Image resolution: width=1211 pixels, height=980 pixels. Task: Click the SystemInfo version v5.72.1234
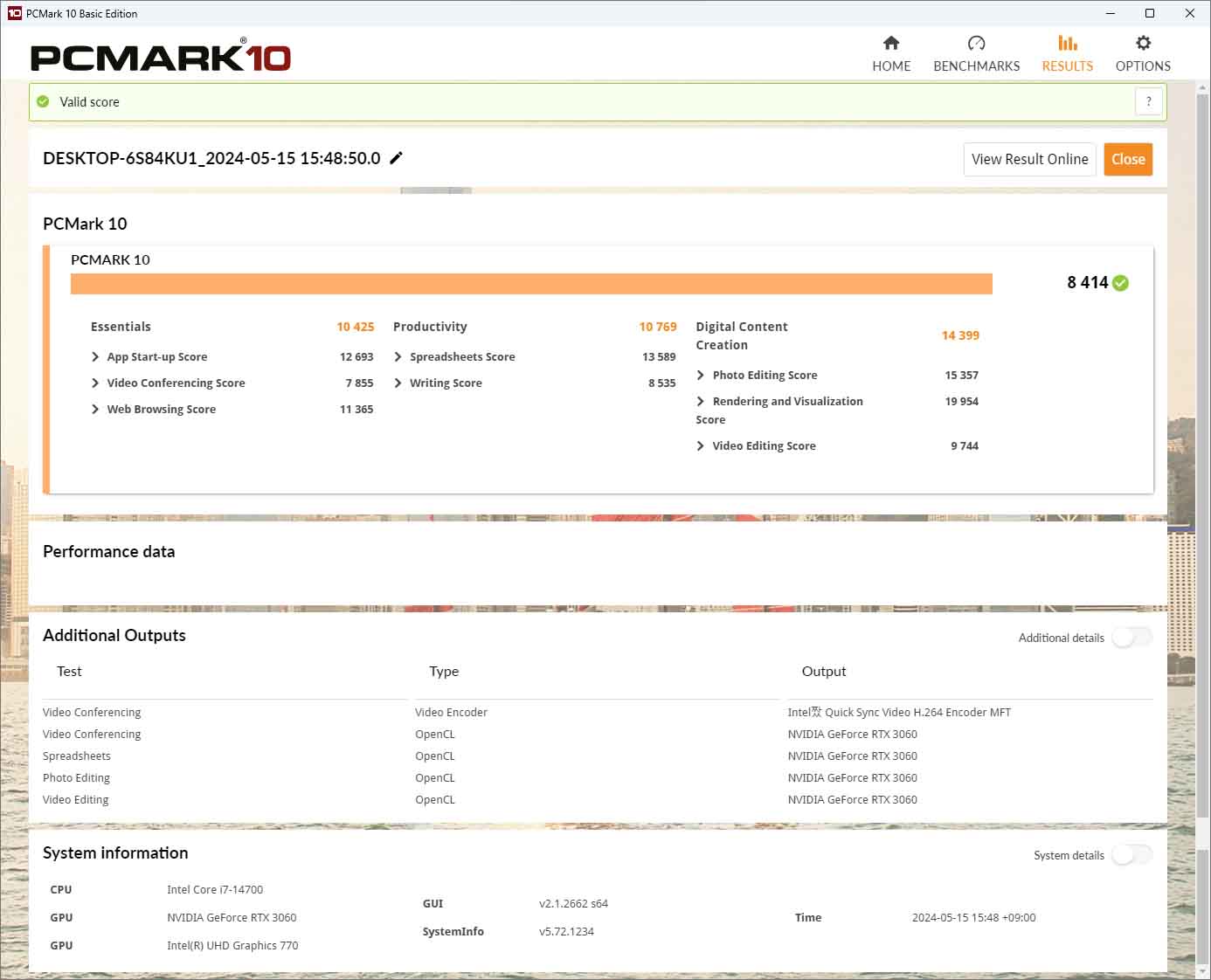click(x=566, y=931)
